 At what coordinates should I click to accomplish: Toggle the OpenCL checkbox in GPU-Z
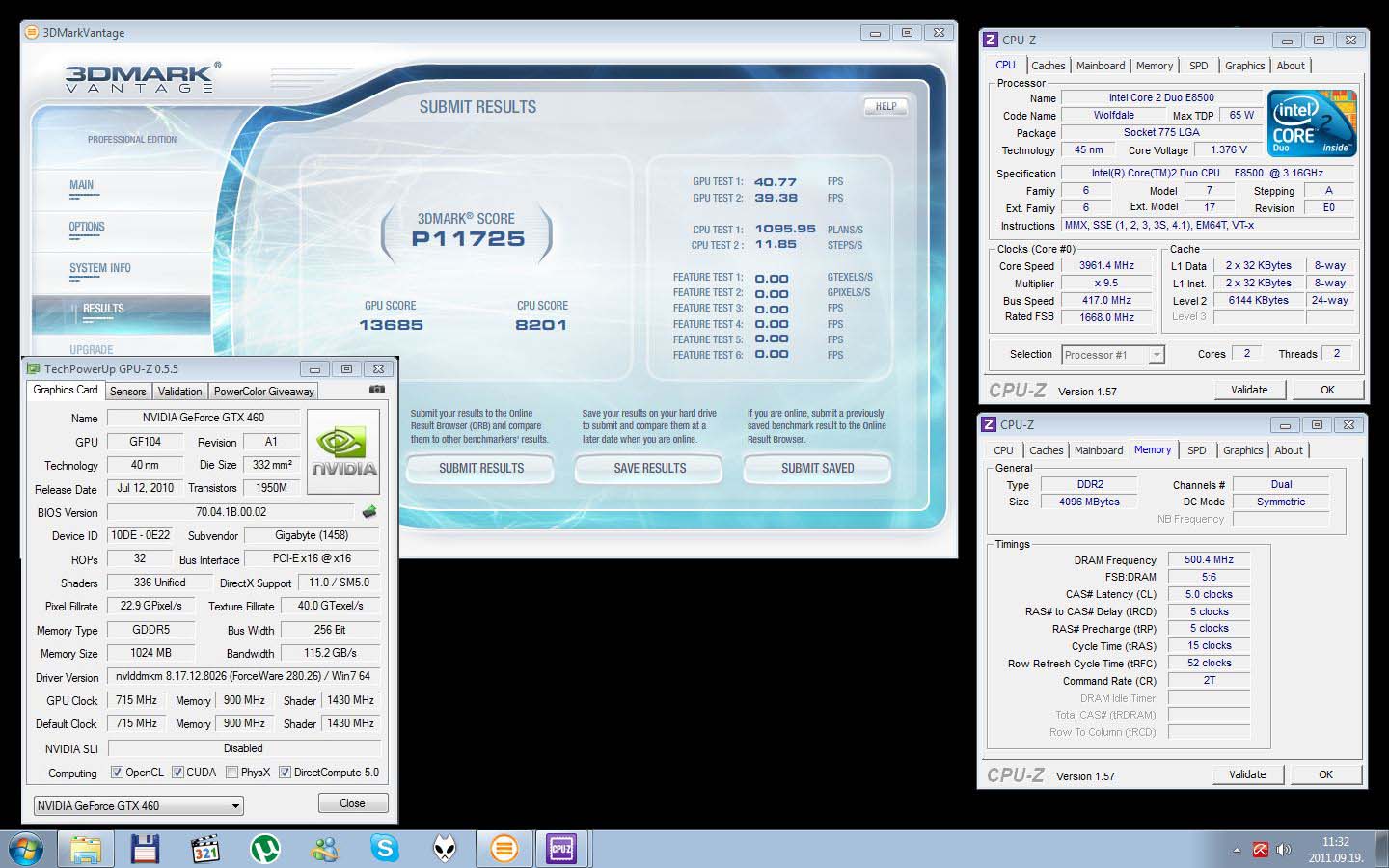117,773
